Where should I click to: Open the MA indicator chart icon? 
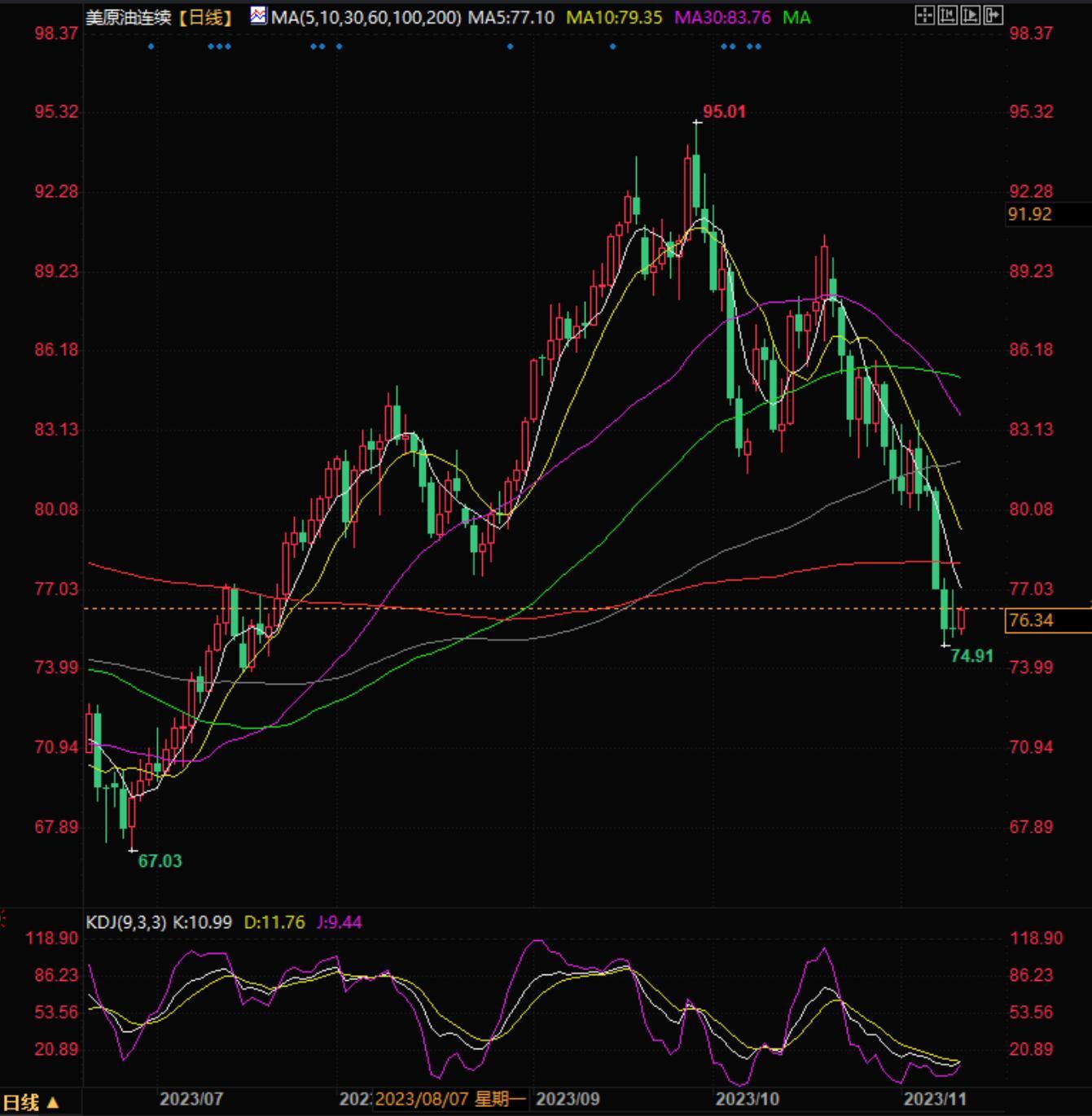tap(258, 15)
